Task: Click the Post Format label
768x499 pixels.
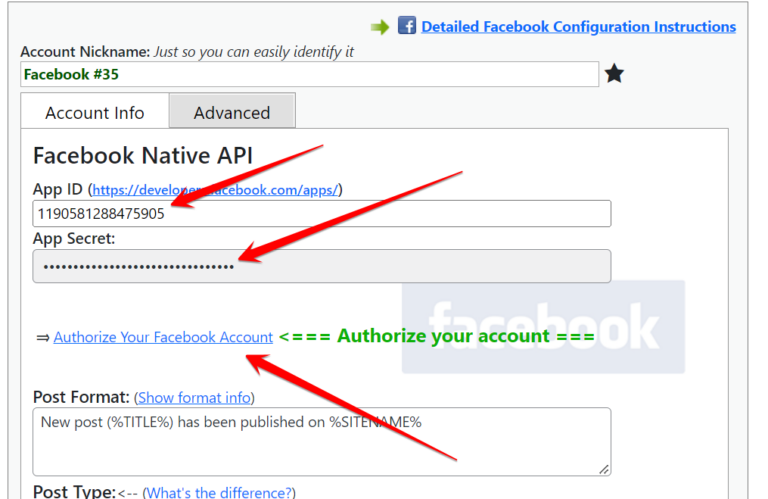Action: tap(81, 397)
